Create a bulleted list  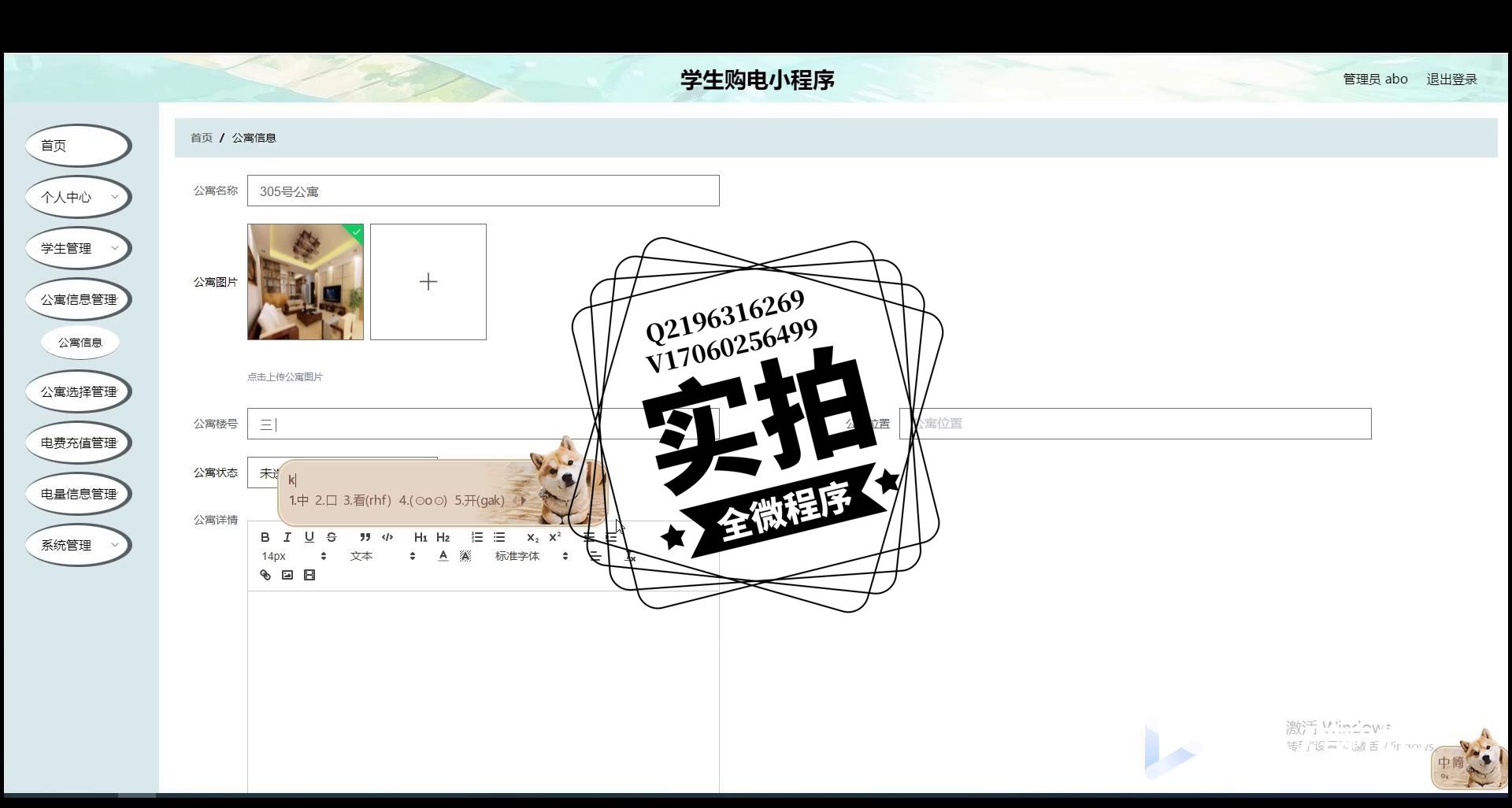point(499,537)
